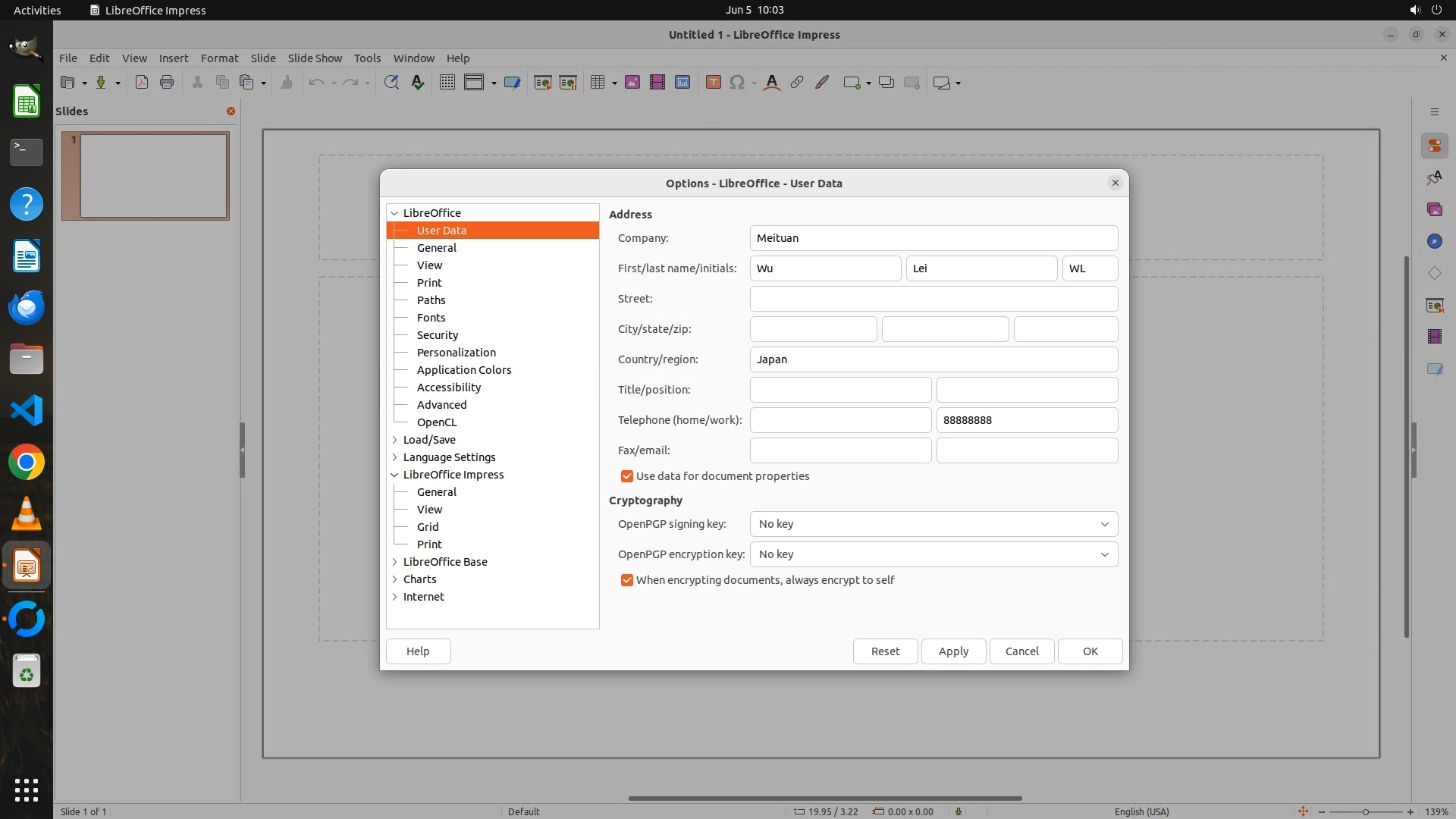Click the zoom slider in status bar
1456x819 pixels.
point(1365,811)
